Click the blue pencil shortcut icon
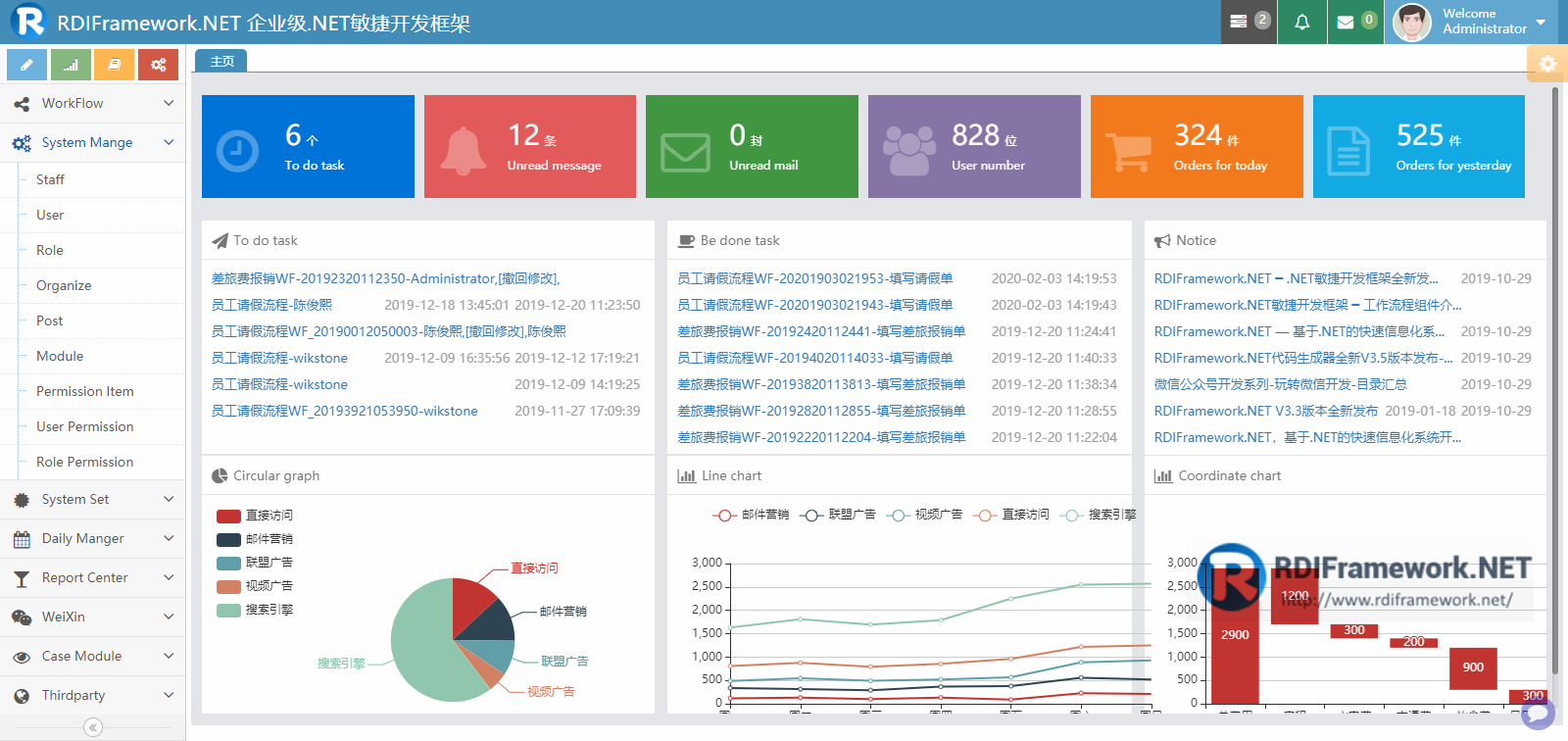Screen dimensions: 1568x741 (x=26, y=65)
